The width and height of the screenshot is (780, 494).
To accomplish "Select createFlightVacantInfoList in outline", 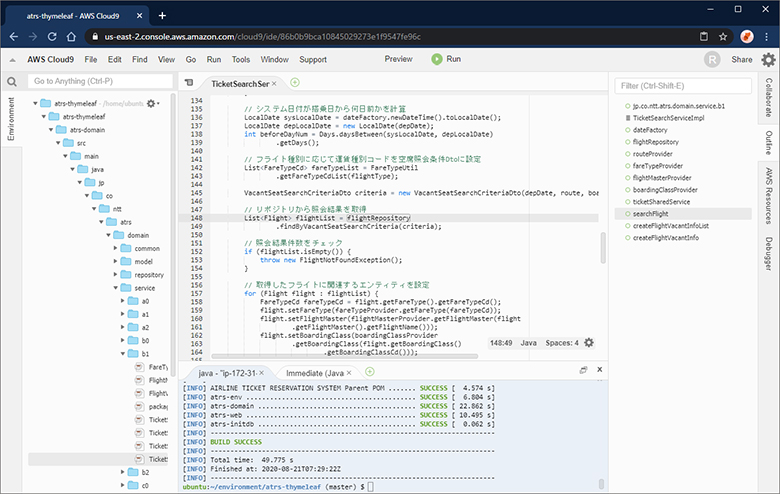I will tap(671, 226).
